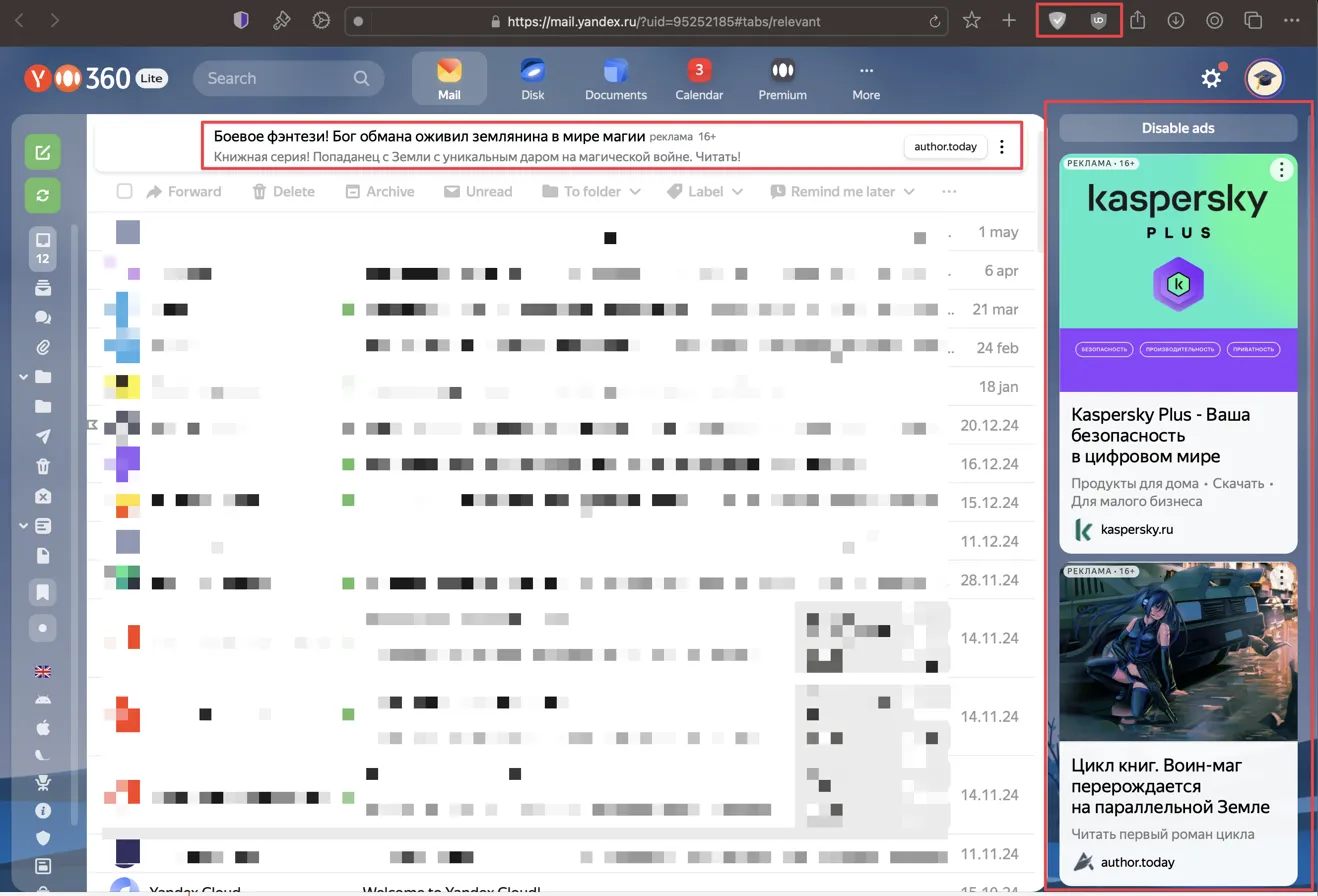This screenshot has height=896, width=1318.
Task: Open the Trash folder in sidebar
Action: click(x=43, y=466)
